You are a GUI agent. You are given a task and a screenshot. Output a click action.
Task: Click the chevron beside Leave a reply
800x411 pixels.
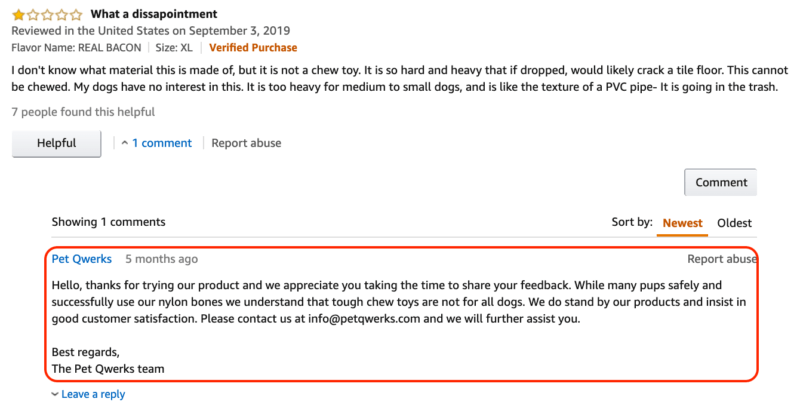(x=55, y=395)
